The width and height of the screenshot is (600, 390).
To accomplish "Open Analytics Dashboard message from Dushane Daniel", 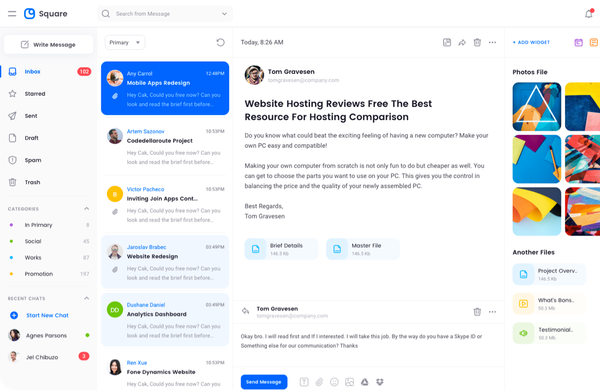I will pyautogui.click(x=165, y=320).
